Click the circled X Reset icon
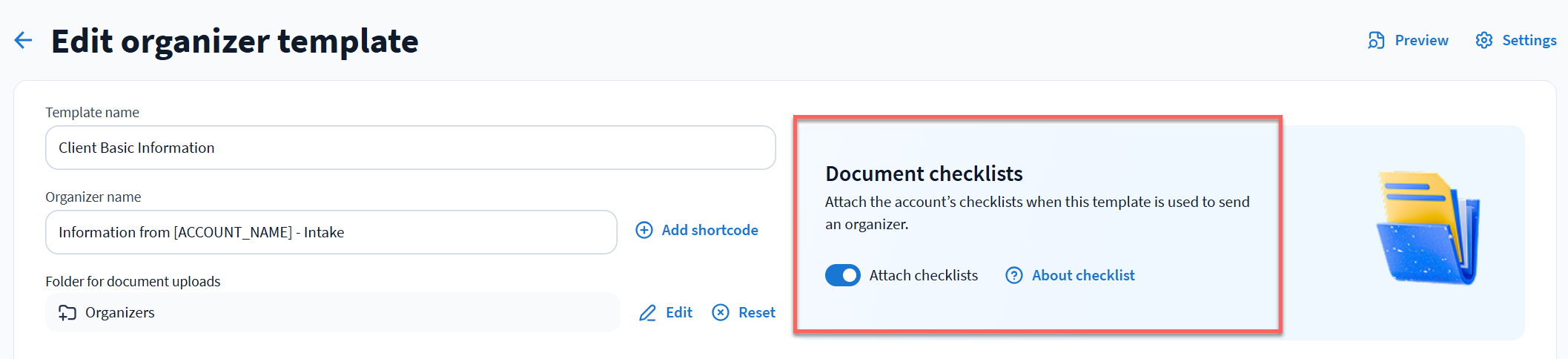 pyautogui.click(x=720, y=312)
